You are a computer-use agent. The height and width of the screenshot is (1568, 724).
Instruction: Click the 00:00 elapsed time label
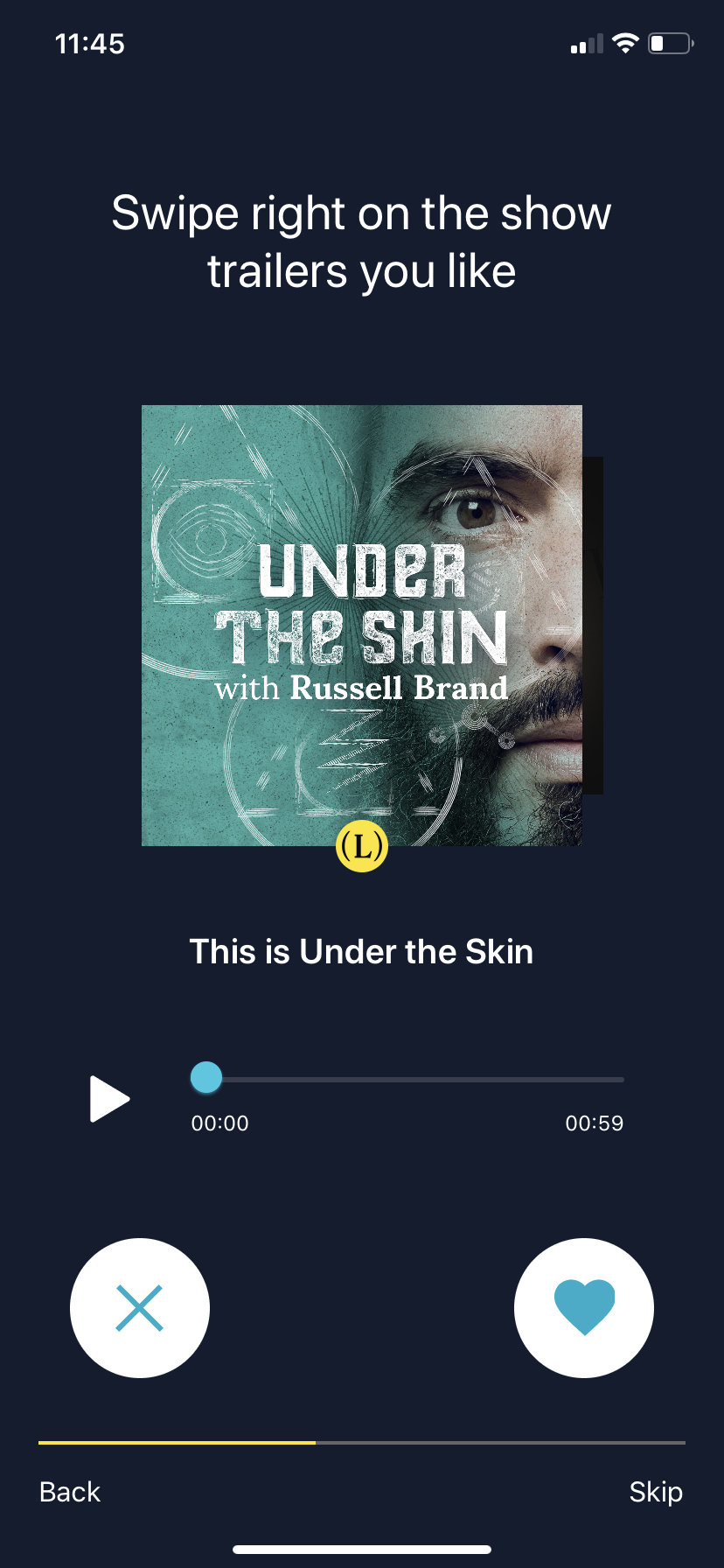(220, 1123)
